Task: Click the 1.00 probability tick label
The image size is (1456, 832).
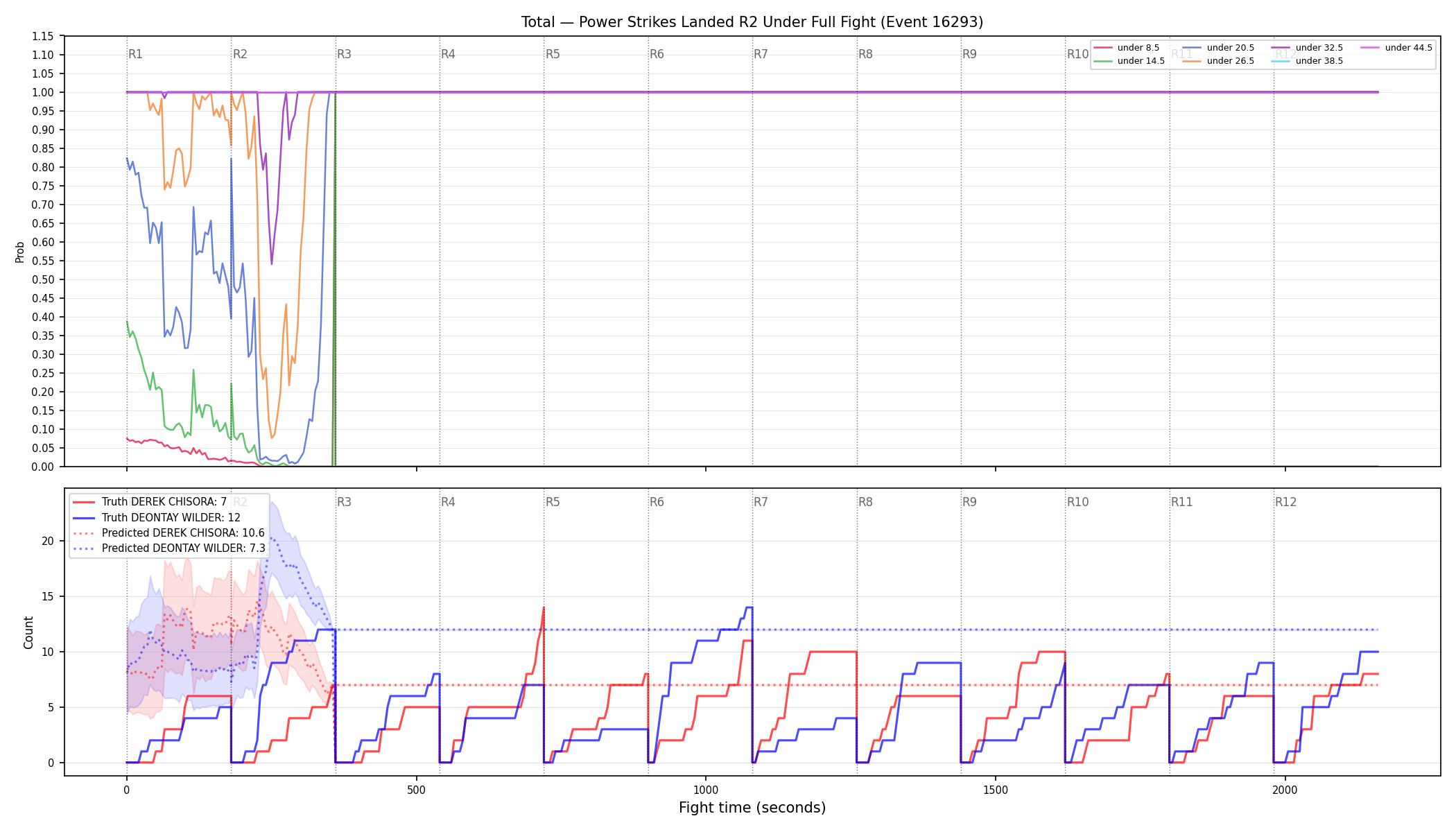Action: tap(42, 93)
